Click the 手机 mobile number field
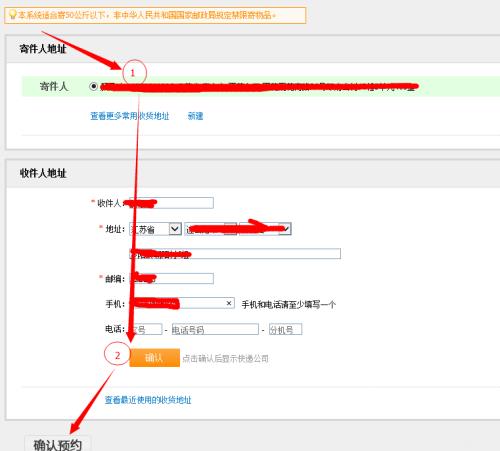Image resolution: width=500 pixels, height=451 pixels. tap(182, 303)
